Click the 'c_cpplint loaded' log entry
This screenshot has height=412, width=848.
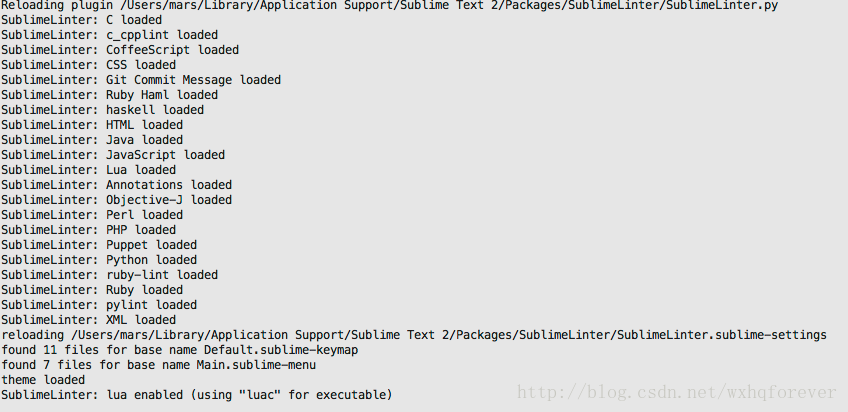109,35
